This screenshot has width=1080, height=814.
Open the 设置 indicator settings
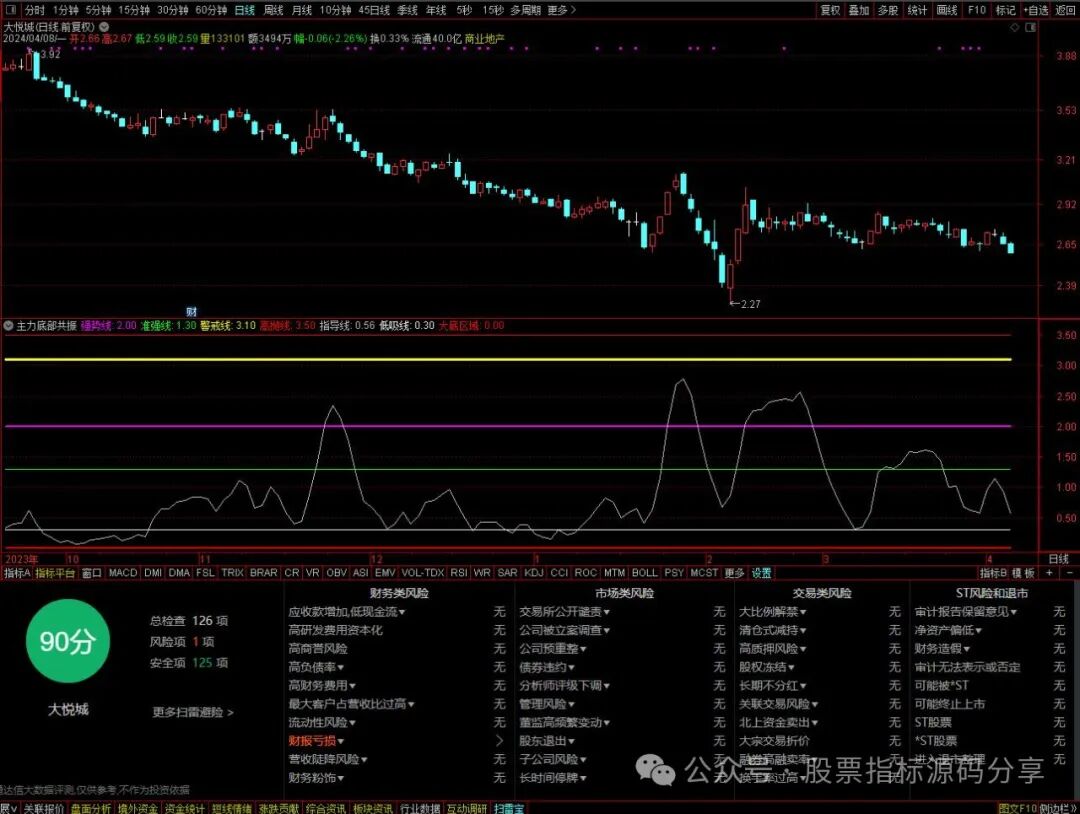[x=761, y=572]
